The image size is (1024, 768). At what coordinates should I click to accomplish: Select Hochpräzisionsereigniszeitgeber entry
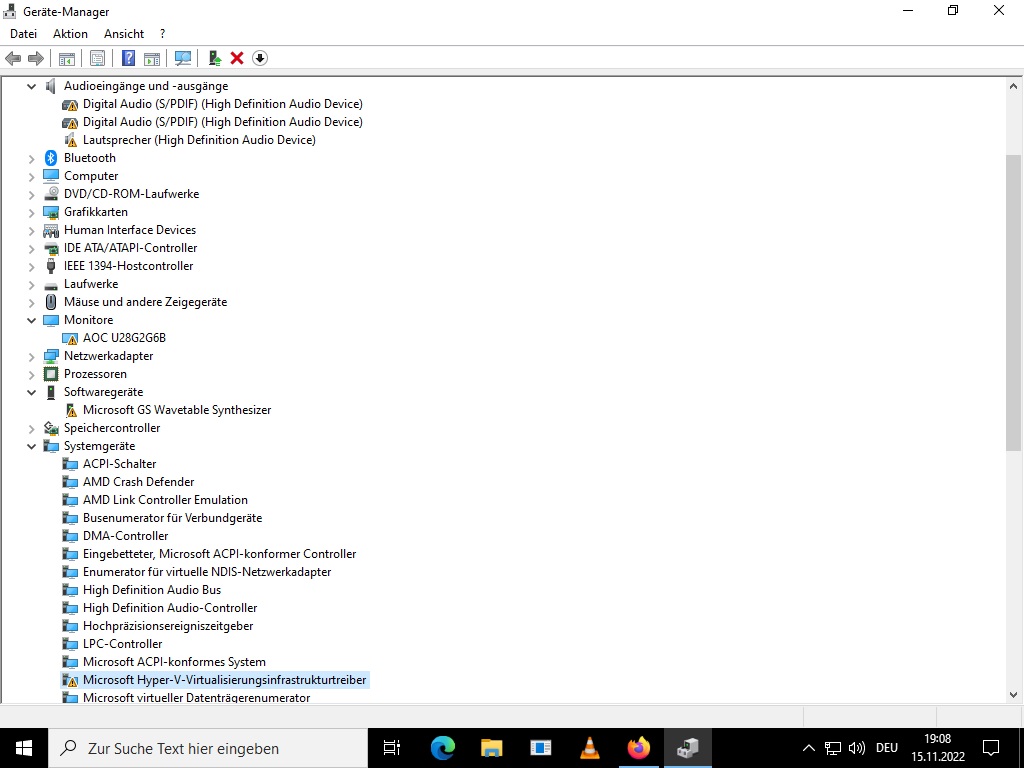[168, 626]
